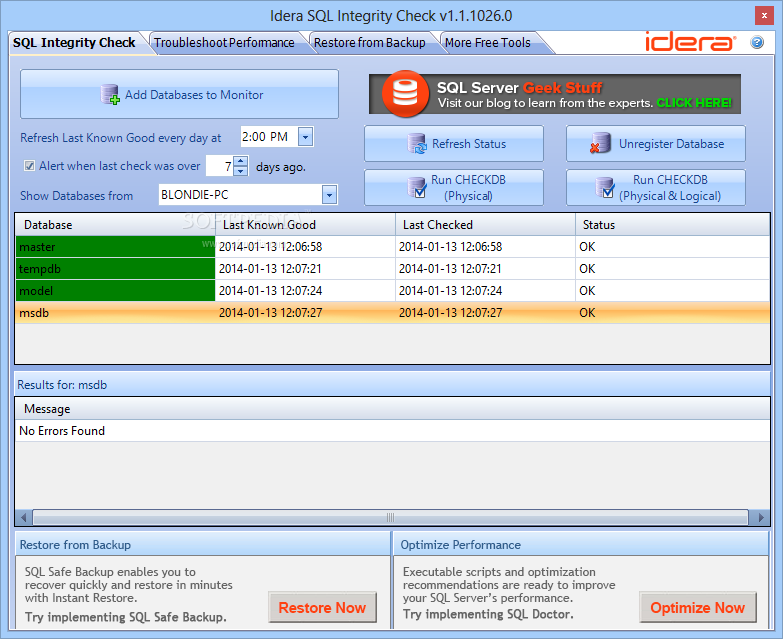Run CHECKDB (Physical & Logical) button
This screenshot has width=783, height=639.
(x=656, y=188)
